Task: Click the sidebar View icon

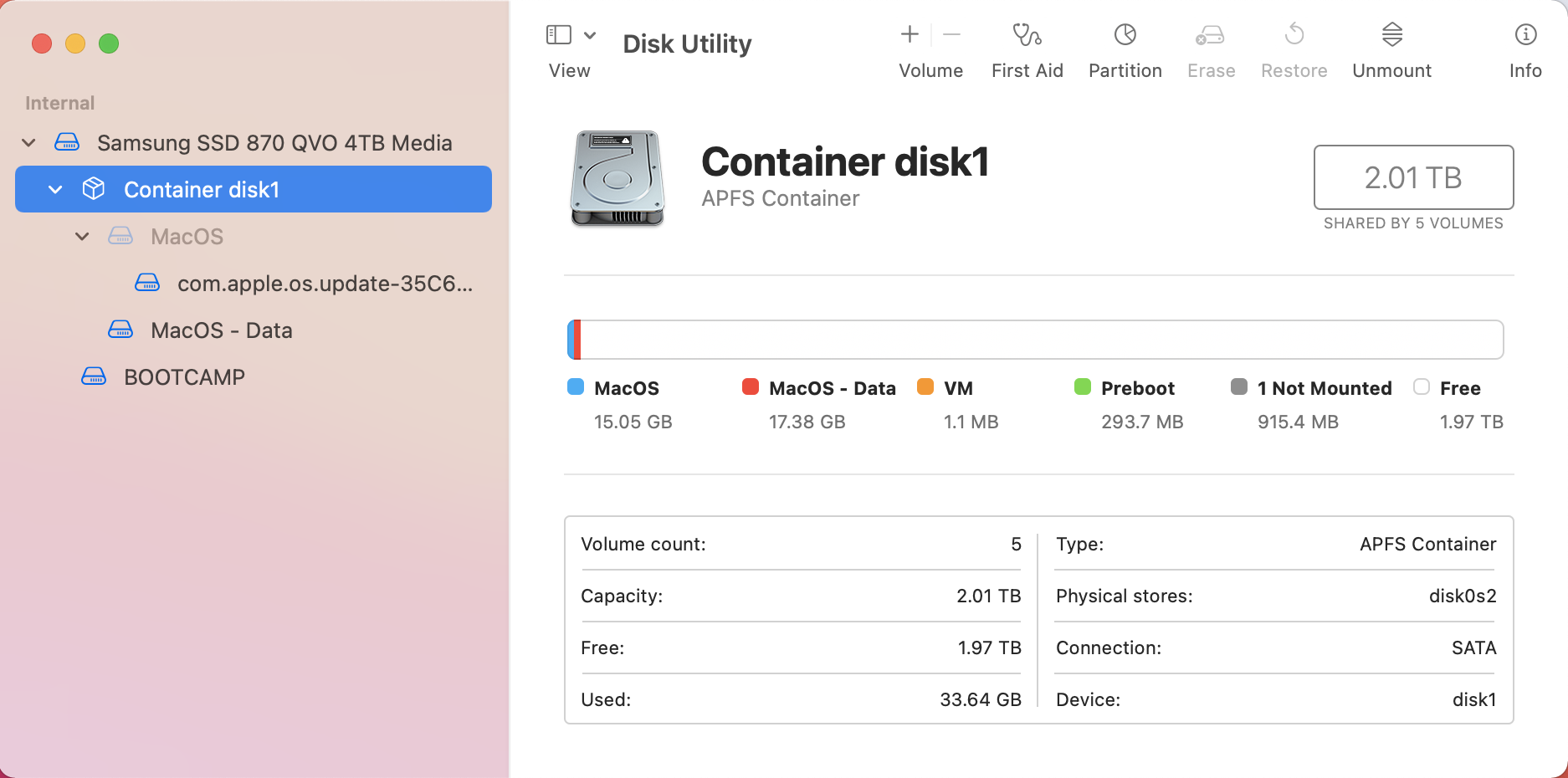Action: (x=559, y=35)
